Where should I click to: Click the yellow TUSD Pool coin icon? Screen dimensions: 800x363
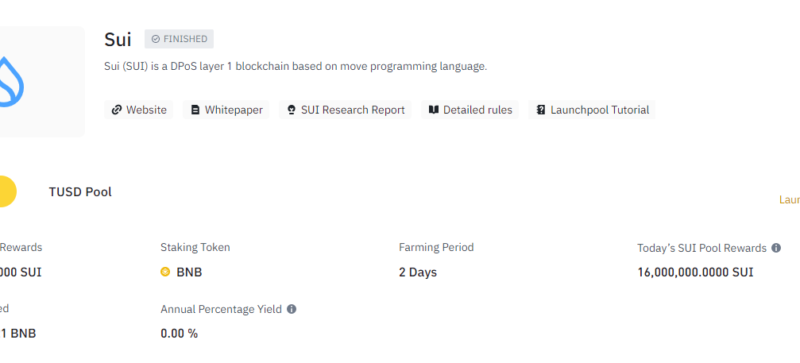coord(7,191)
